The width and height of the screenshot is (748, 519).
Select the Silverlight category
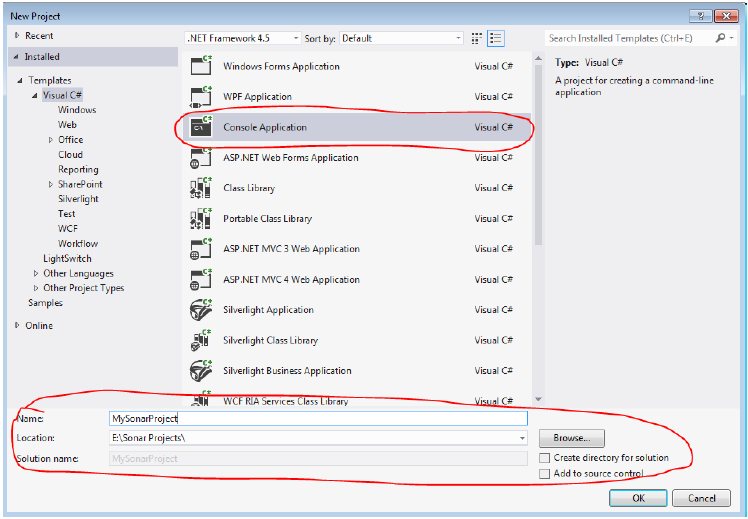coord(78,199)
